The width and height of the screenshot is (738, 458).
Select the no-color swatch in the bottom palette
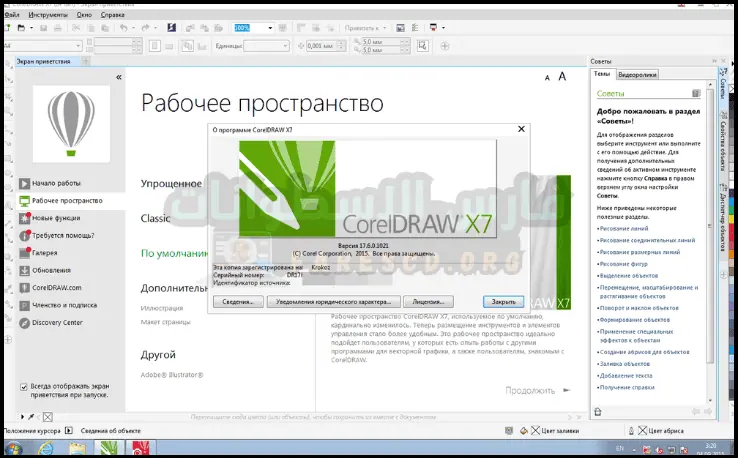(x=47, y=415)
